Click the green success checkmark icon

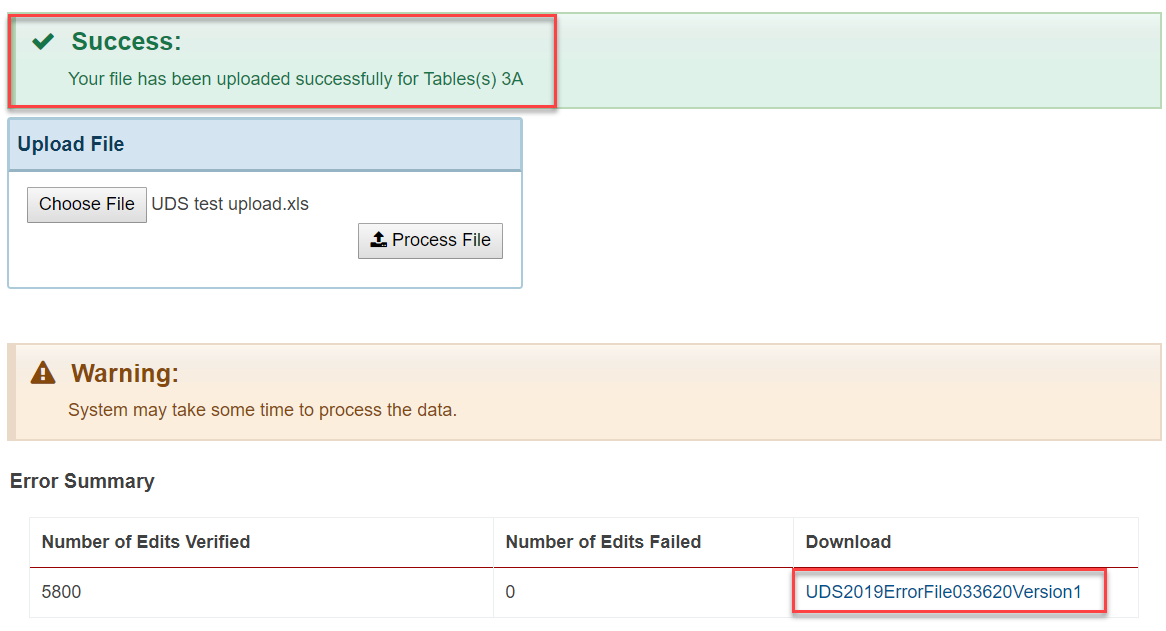(x=43, y=41)
